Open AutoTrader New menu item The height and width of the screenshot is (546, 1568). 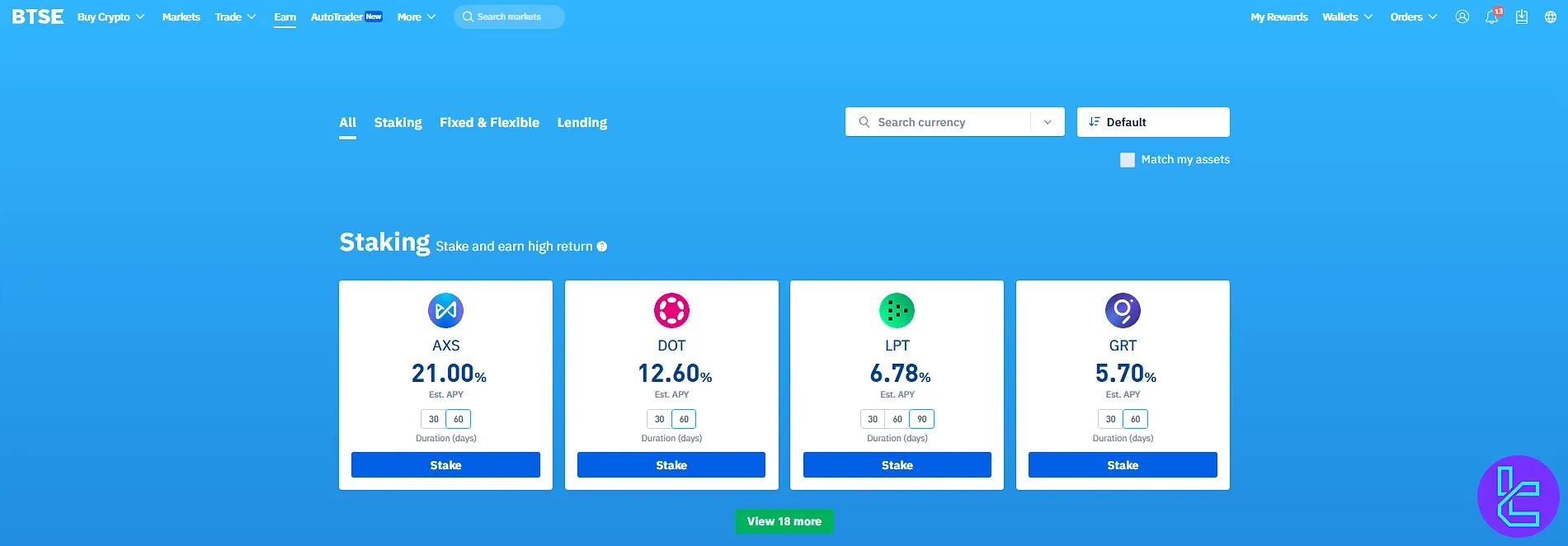point(346,16)
